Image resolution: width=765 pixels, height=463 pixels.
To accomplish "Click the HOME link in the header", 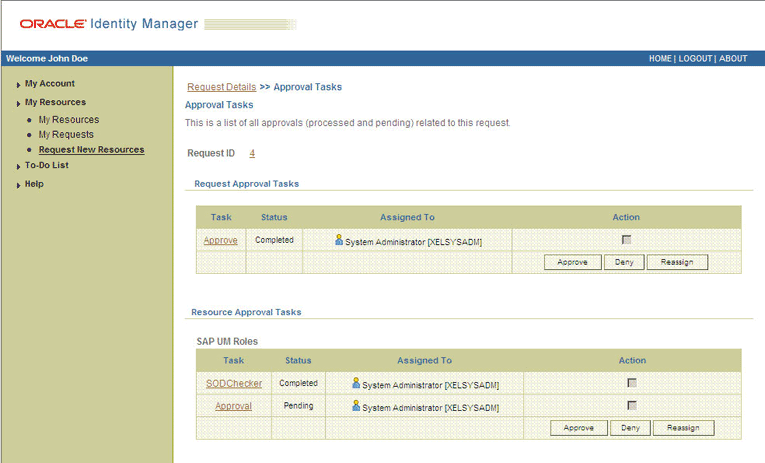I will click(x=660, y=59).
